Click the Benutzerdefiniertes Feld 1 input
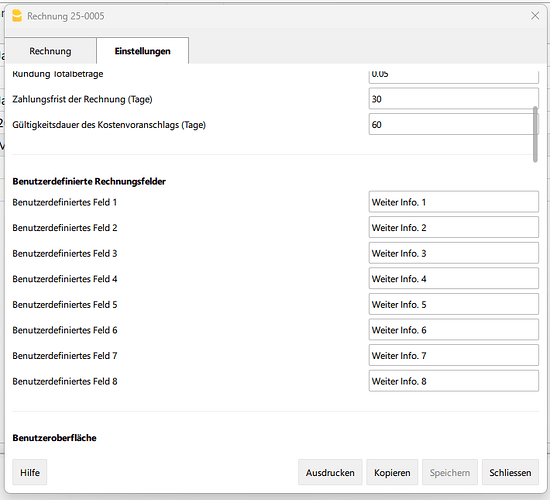The height and width of the screenshot is (500, 550). tap(454, 202)
